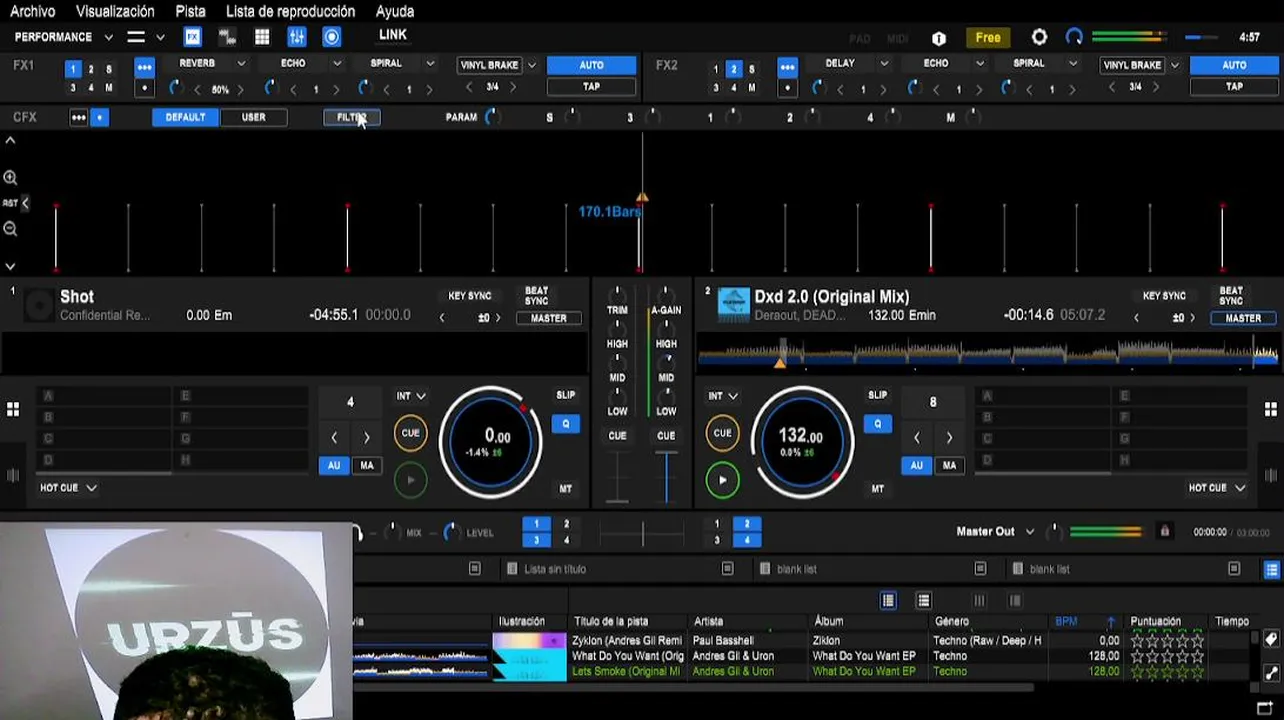Toggle Quantize Q on deck 1
Viewport: 1284px width, 720px height.
[565, 424]
